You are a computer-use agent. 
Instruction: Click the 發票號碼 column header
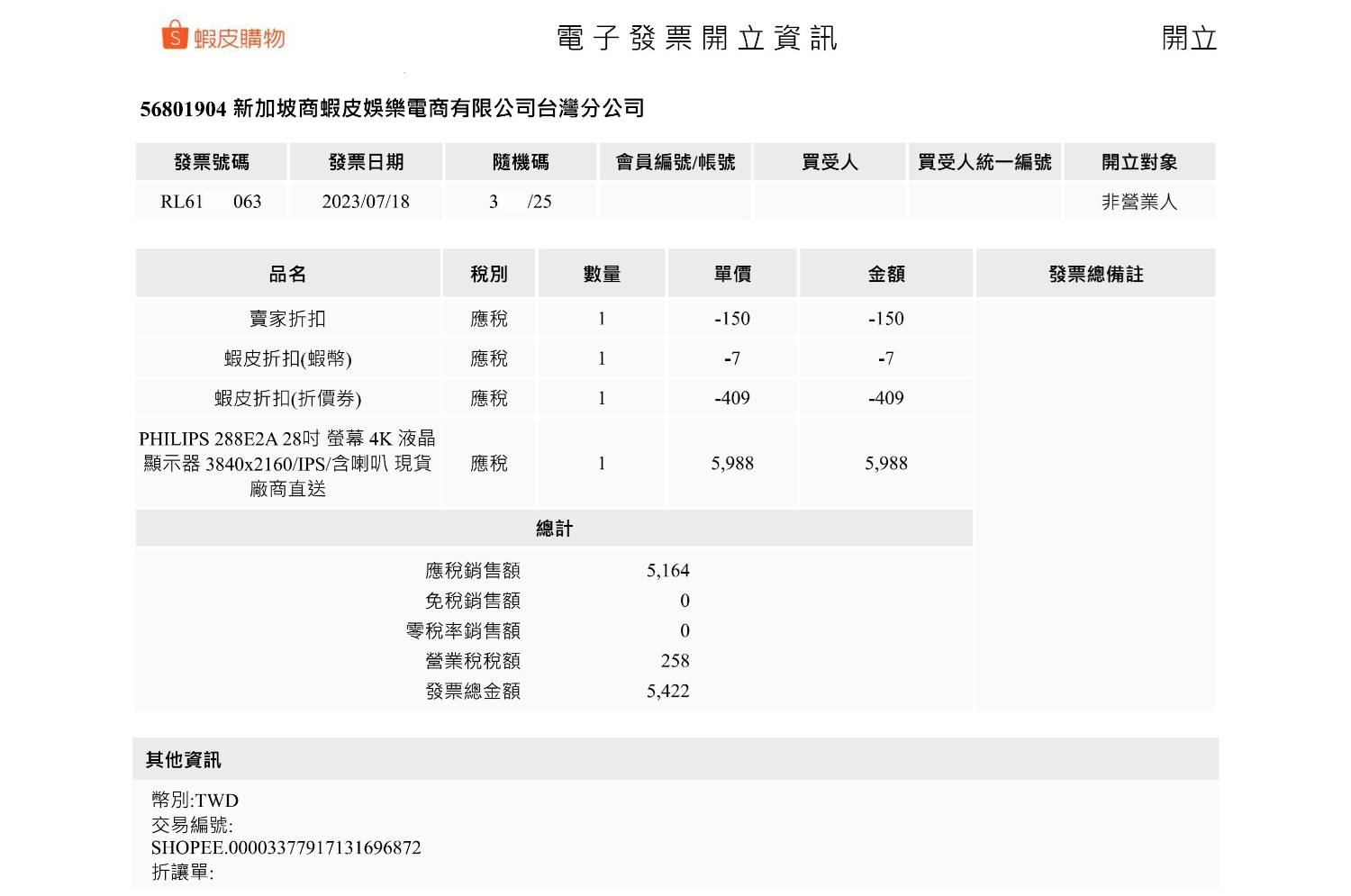[212, 162]
